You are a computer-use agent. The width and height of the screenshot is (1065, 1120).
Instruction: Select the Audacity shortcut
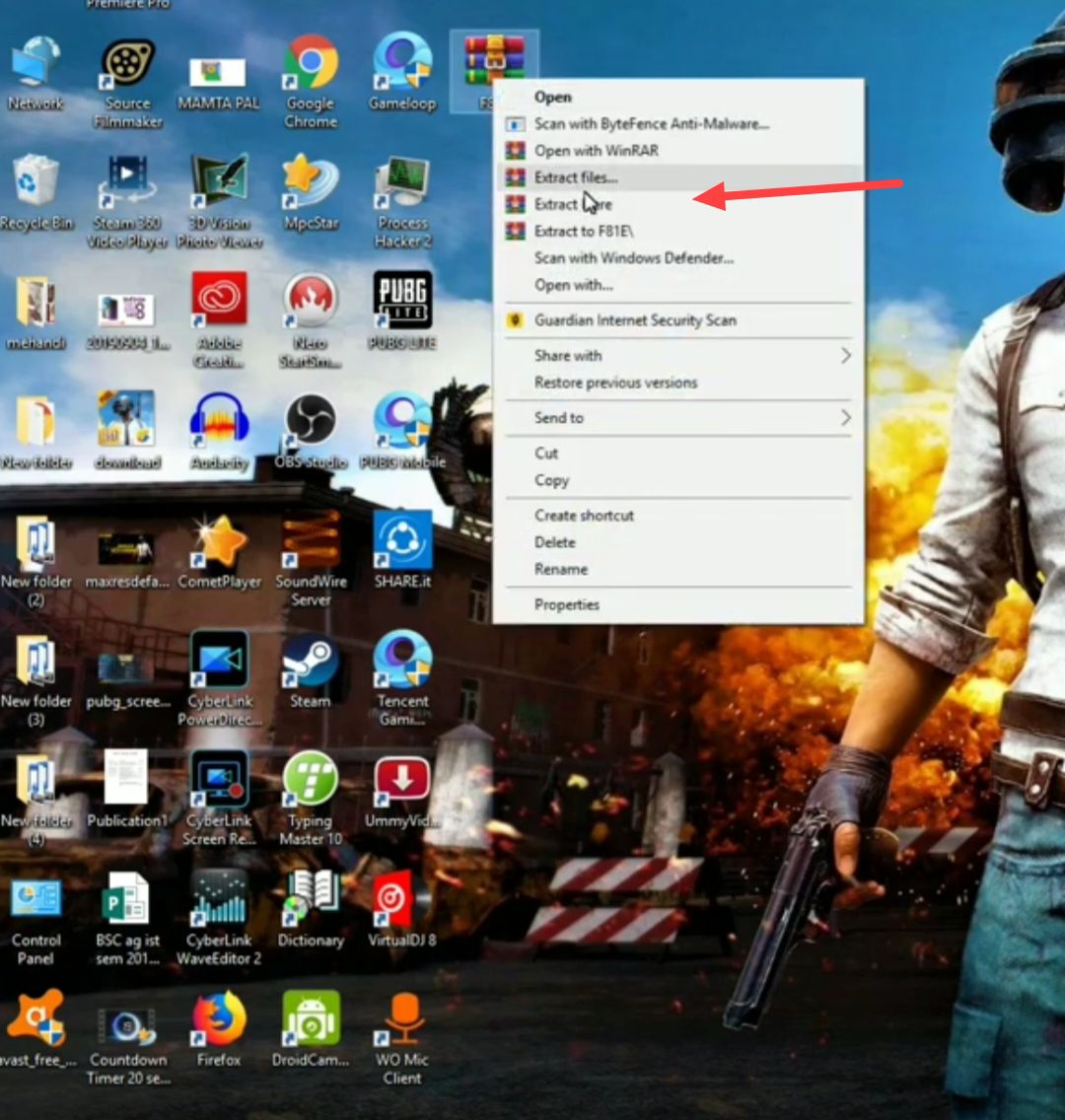pyautogui.click(x=219, y=432)
